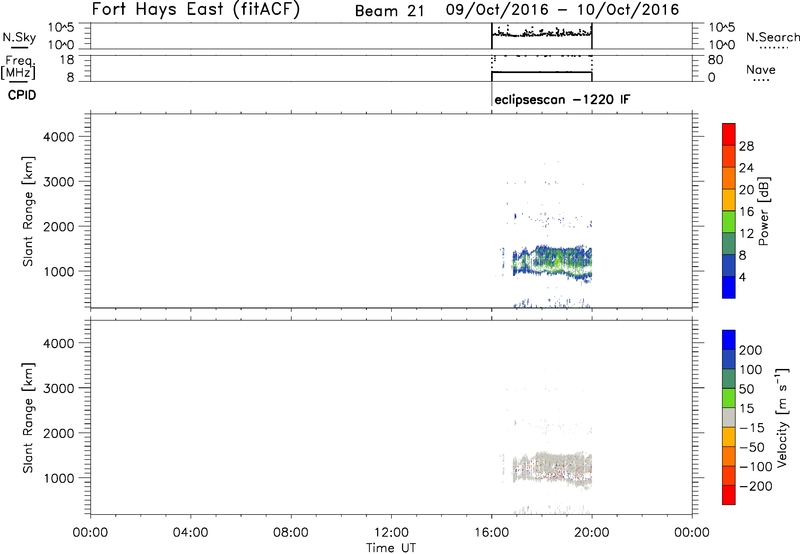Click the '16:00' time tick label
Viewport: 800px width, 554px height.
[x=492, y=533]
